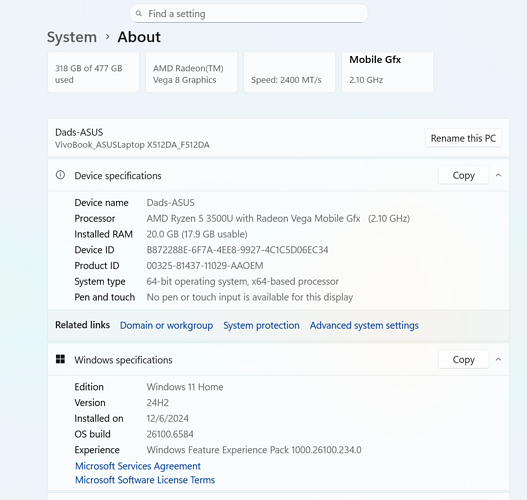Open the AMD Radeon Vega 8 Graphics card

coord(191,72)
